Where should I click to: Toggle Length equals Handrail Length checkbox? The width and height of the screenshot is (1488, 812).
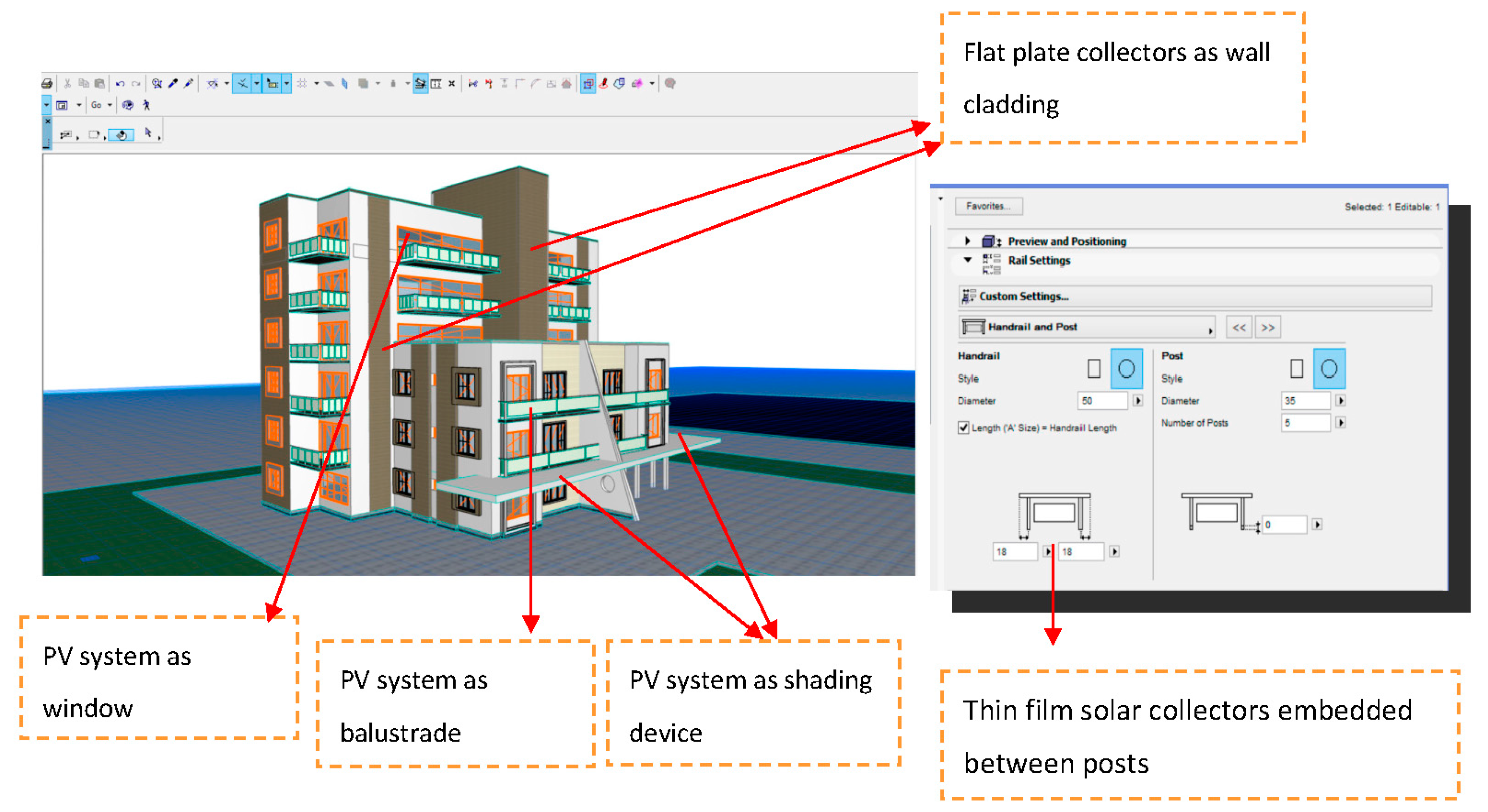coord(963,427)
